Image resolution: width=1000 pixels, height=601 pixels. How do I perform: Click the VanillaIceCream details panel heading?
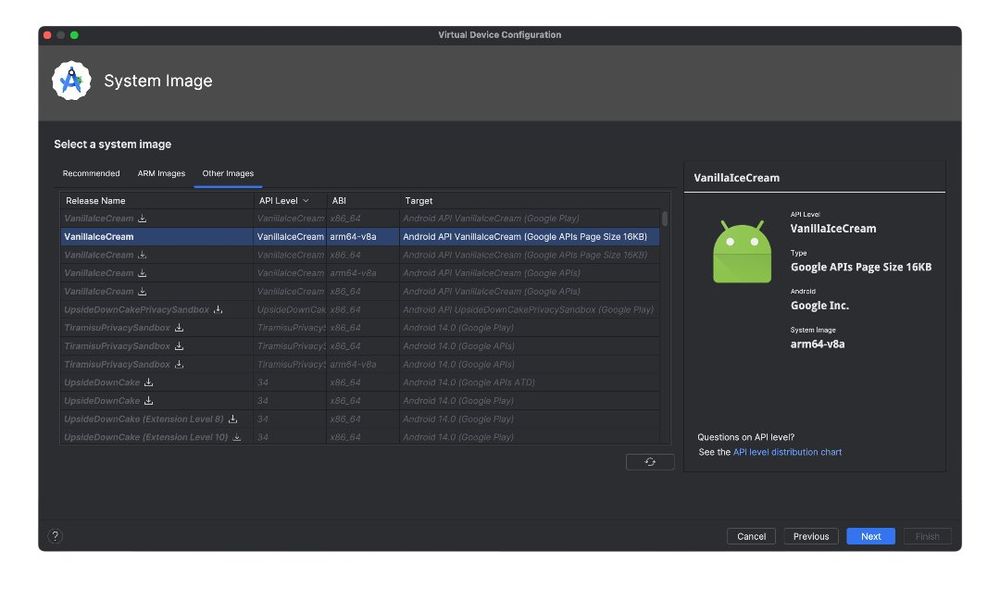[737, 178]
